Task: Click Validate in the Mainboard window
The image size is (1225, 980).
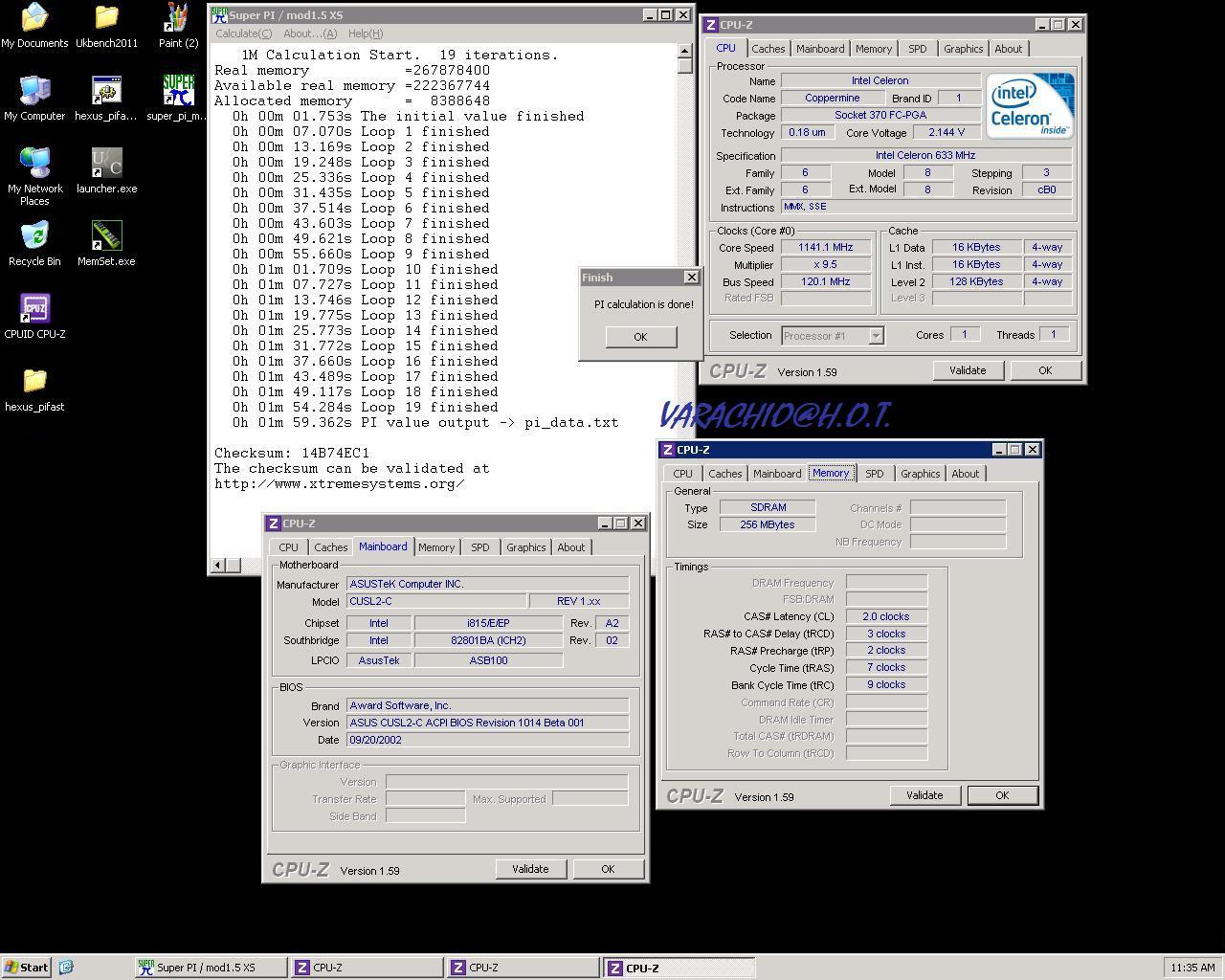Action: coord(530,869)
